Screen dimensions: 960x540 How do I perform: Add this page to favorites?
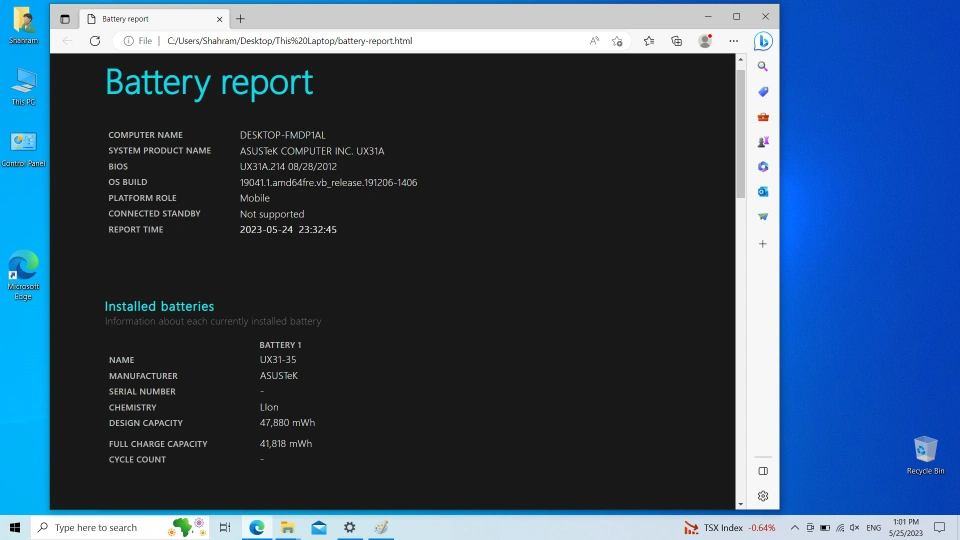[617, 41]
